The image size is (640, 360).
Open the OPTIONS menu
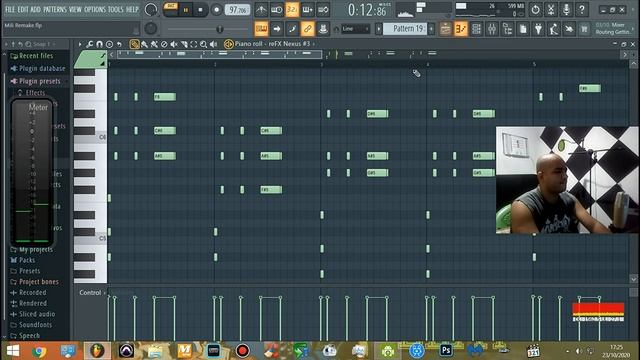point(95,9)
